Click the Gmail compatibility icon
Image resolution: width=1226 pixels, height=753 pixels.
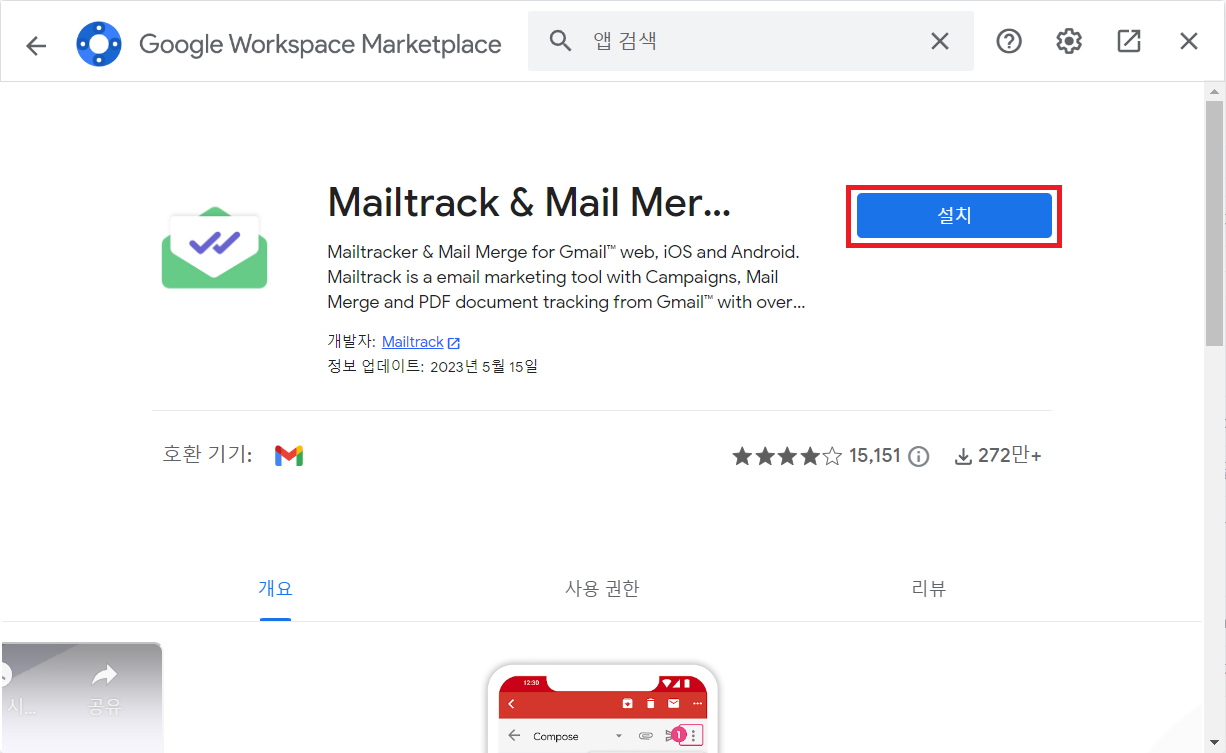[288, 455]
